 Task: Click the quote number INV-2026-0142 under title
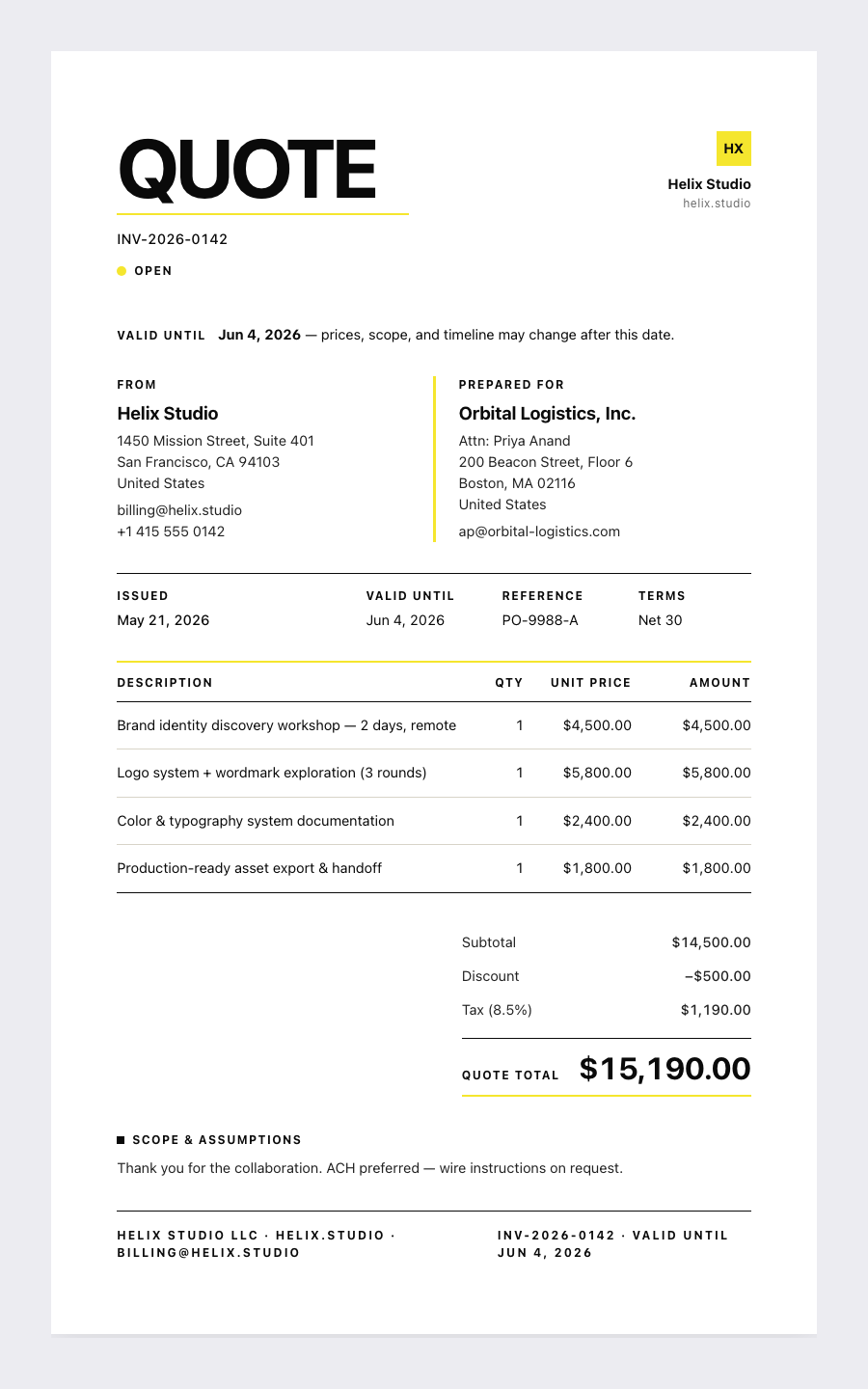coord(173,239)
